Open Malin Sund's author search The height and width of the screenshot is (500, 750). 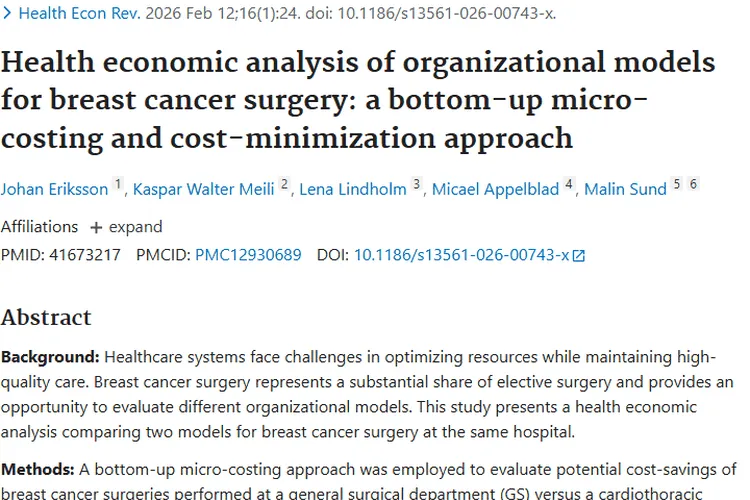[625, 189]
